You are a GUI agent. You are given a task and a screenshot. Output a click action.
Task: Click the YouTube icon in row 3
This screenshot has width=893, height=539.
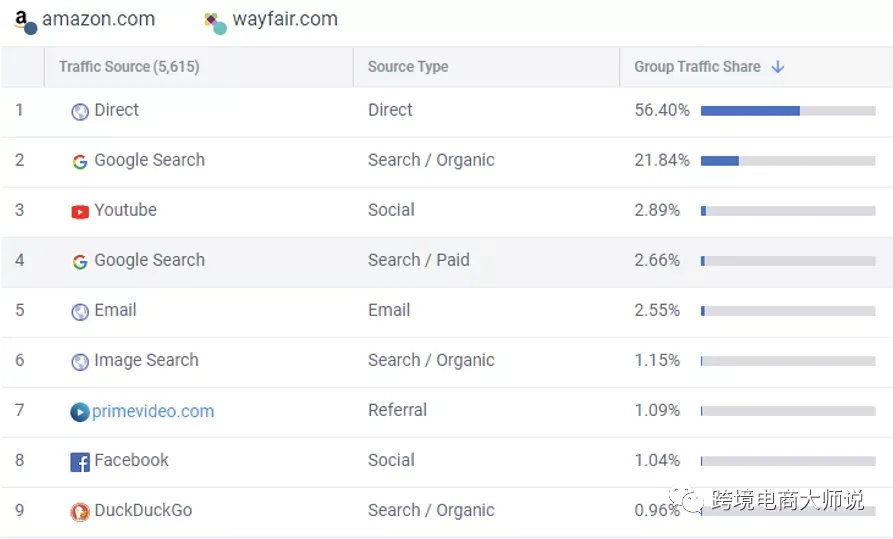80,212
